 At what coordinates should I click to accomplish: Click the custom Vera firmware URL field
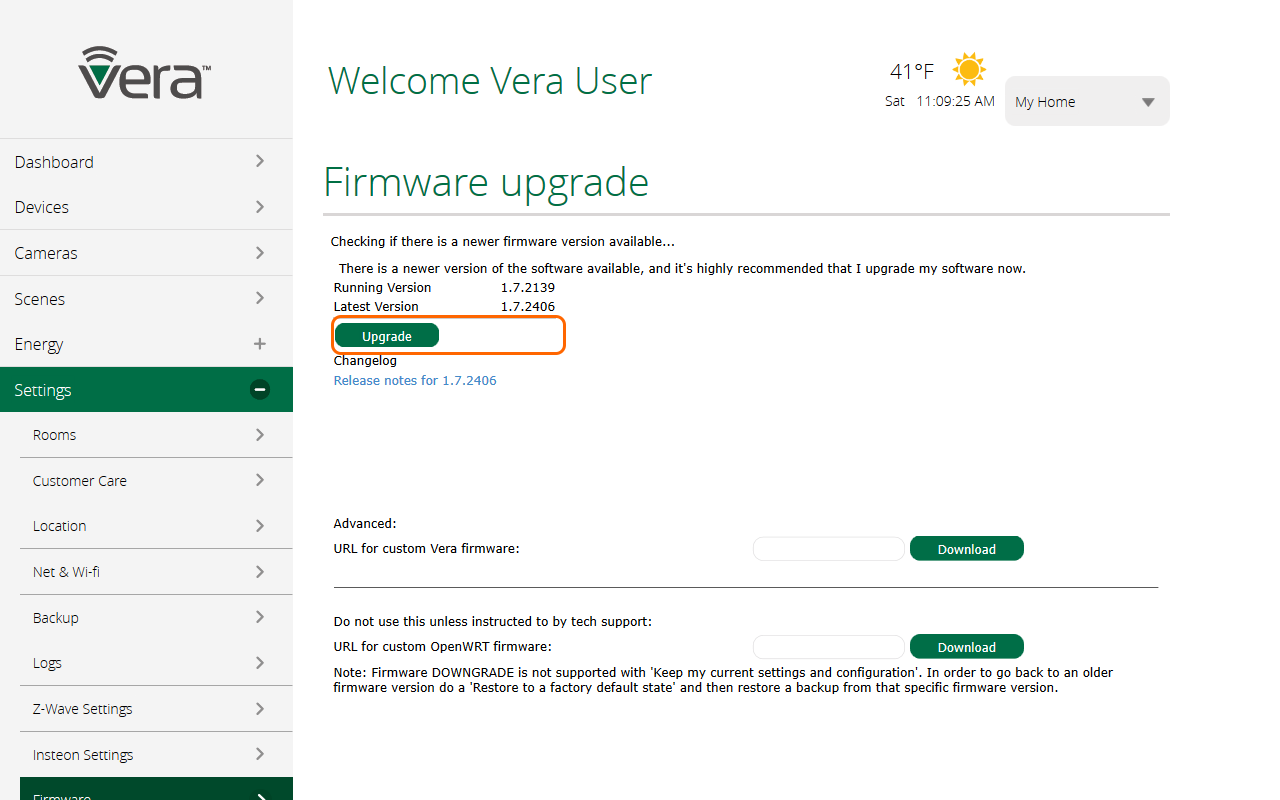pyautogui.click(x=829, y=548)
